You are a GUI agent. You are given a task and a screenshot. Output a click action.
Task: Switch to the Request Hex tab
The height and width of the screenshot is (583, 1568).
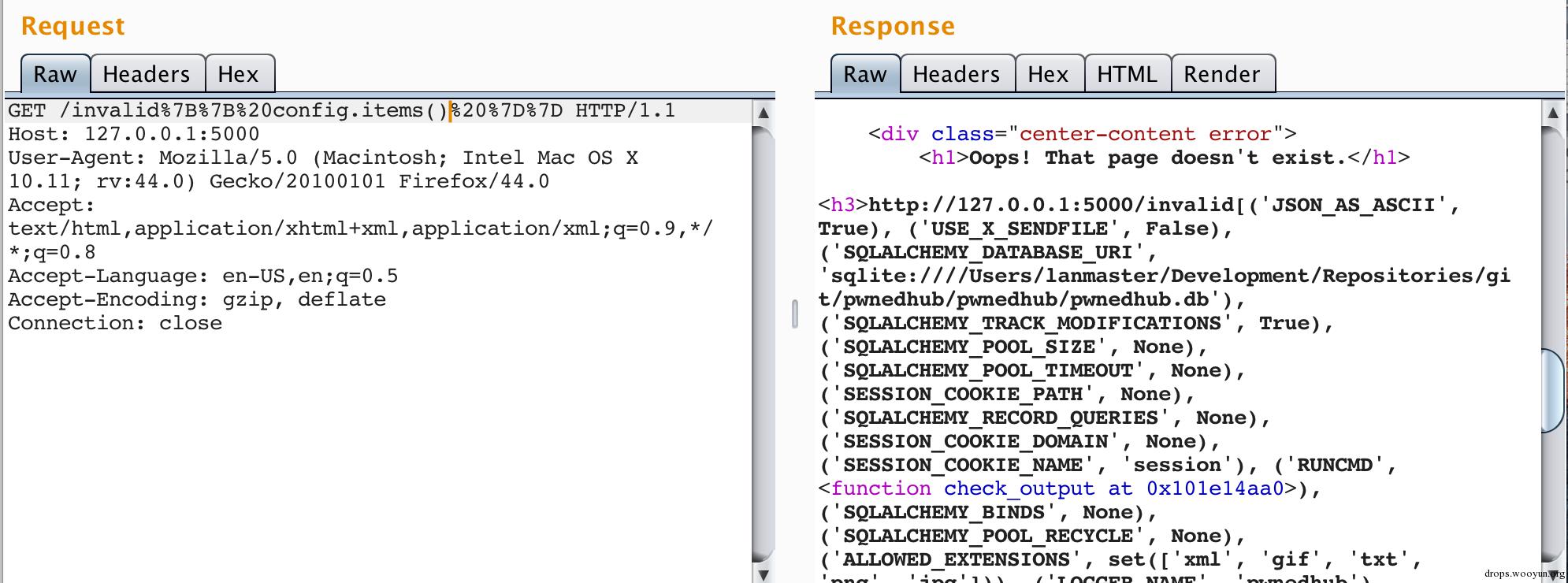tap(240, 74)
